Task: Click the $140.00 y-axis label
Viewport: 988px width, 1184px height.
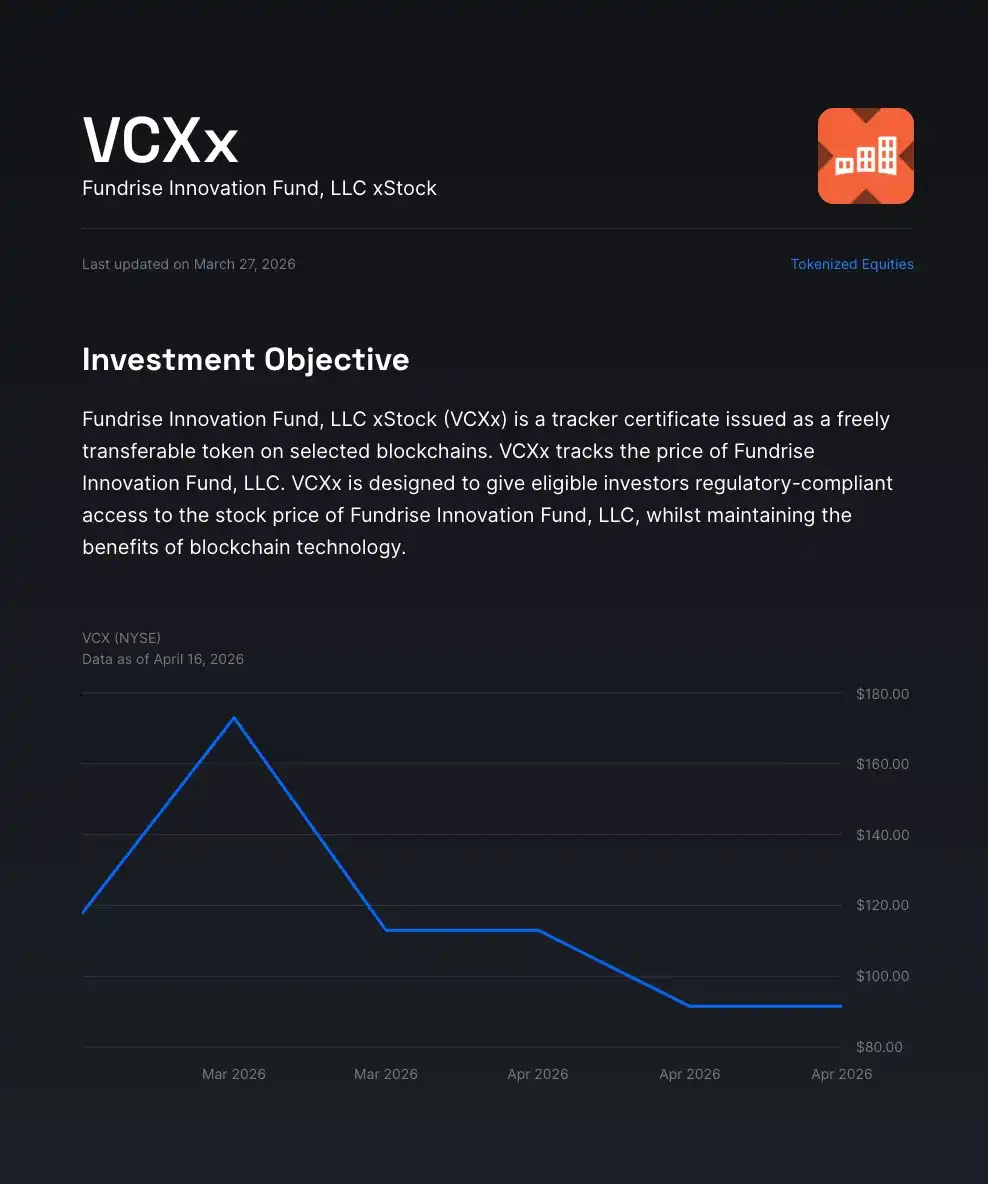Action: click(882, 835)
